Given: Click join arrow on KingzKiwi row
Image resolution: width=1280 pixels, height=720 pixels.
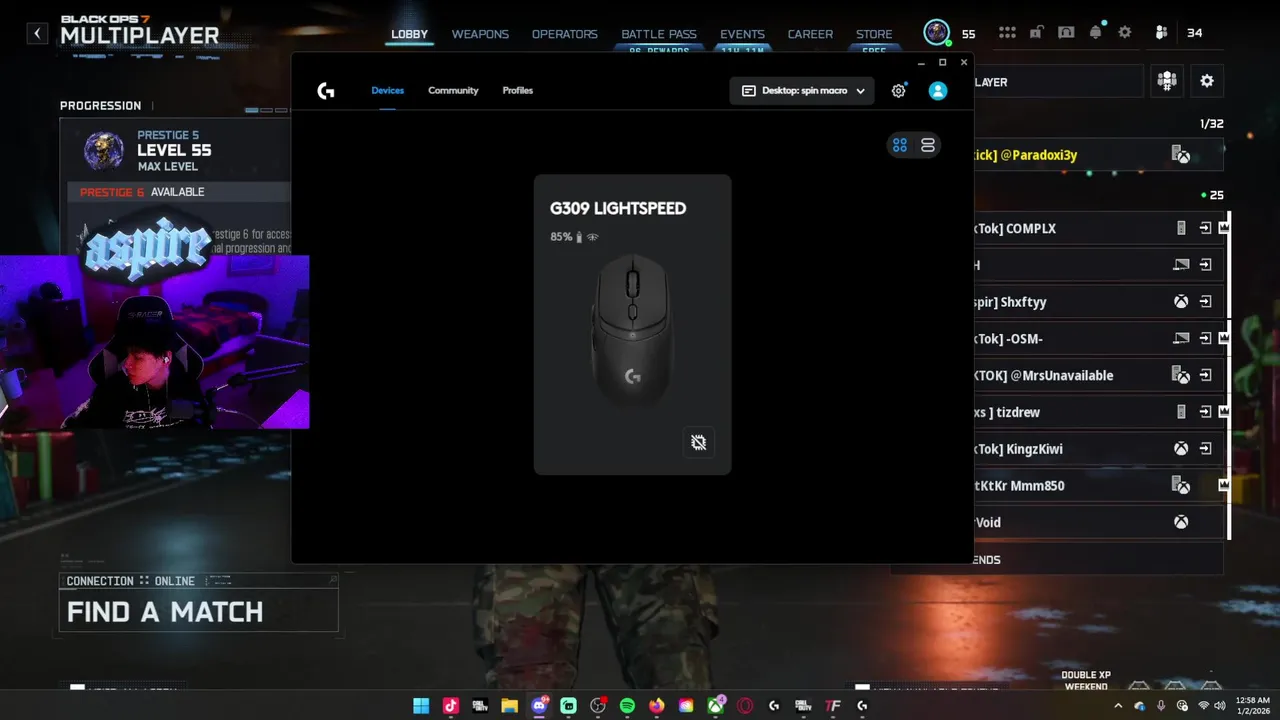Looking at the screenshot, I should [x=1206, y=449].
